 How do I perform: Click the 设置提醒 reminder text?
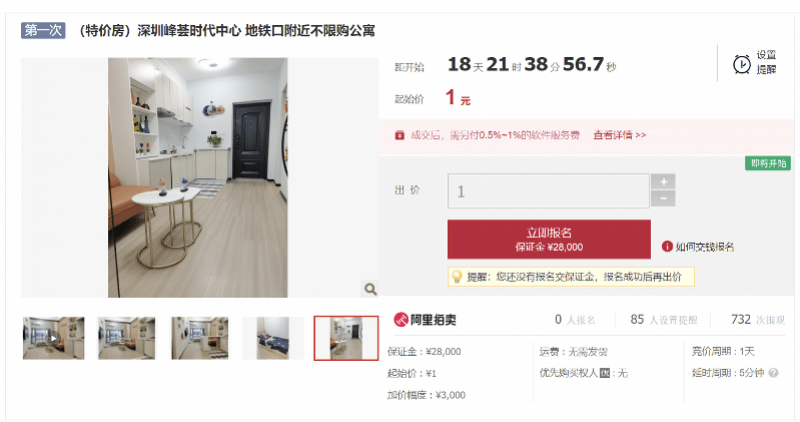[x=766, y=62]
